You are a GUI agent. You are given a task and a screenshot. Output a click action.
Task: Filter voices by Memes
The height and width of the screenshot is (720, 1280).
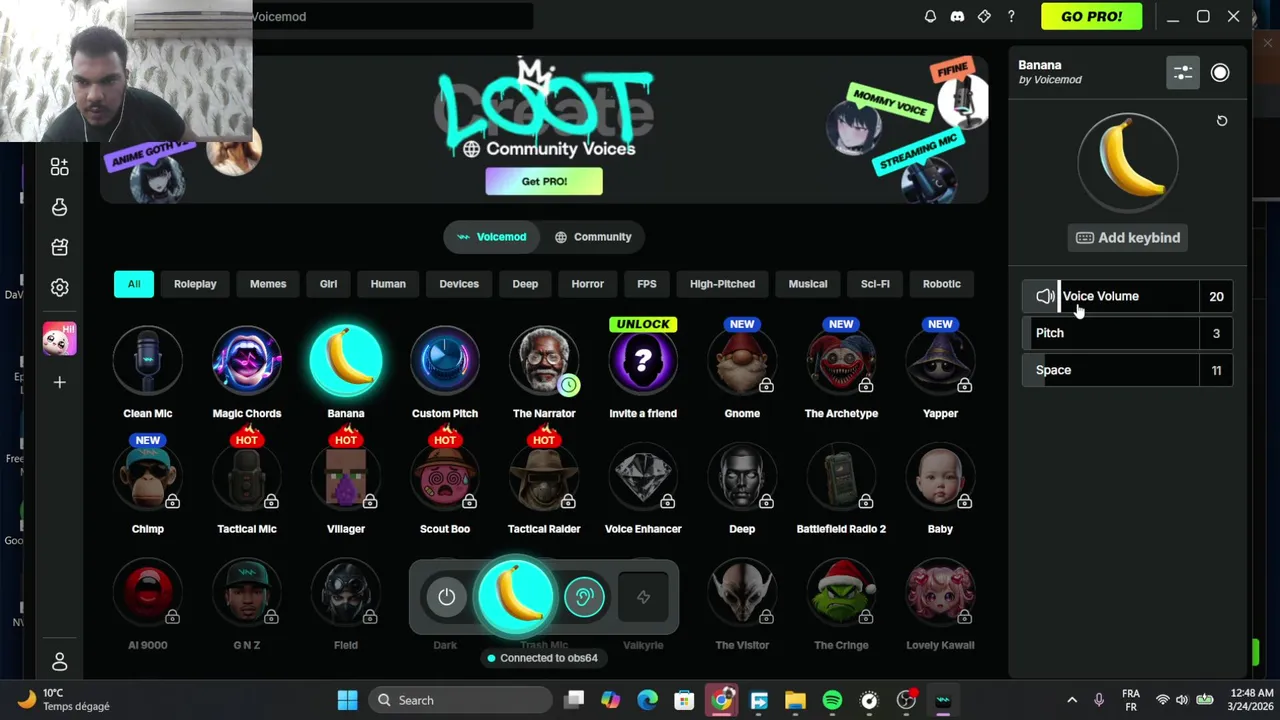tap(268, 284)
